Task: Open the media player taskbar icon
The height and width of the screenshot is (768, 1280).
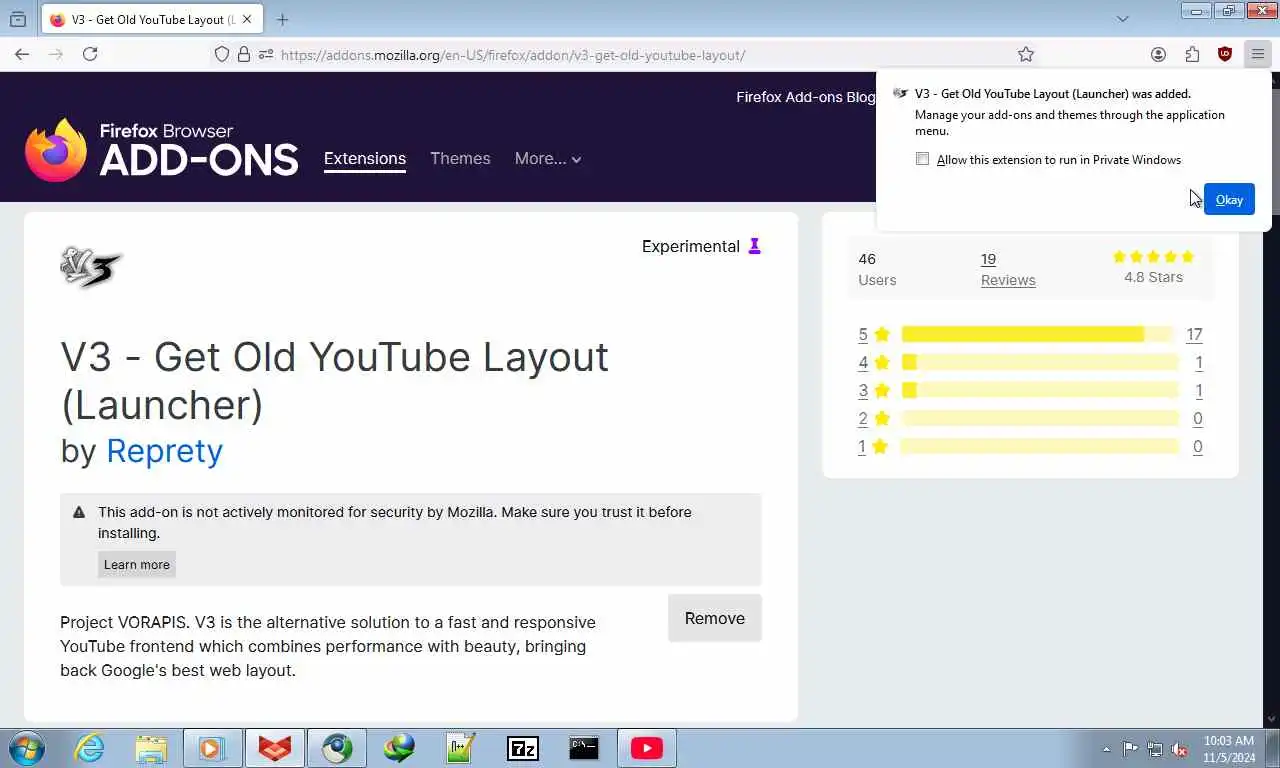Action: pos(213,748)
